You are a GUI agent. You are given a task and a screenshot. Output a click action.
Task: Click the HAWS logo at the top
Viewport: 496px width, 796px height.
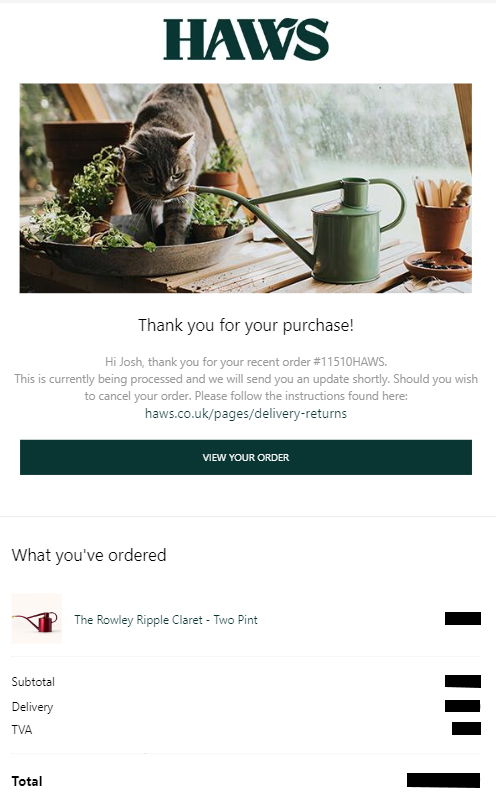[x=246, y=40]
